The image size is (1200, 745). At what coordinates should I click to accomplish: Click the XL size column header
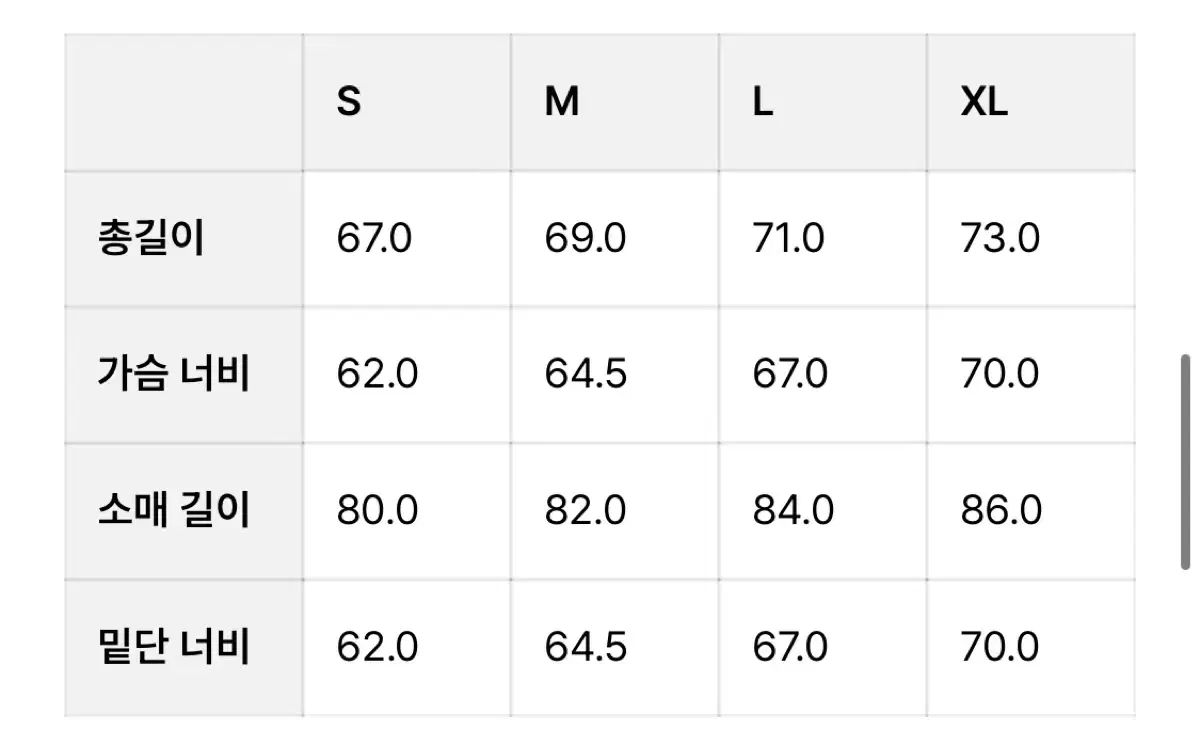click(x=985, y=102)
